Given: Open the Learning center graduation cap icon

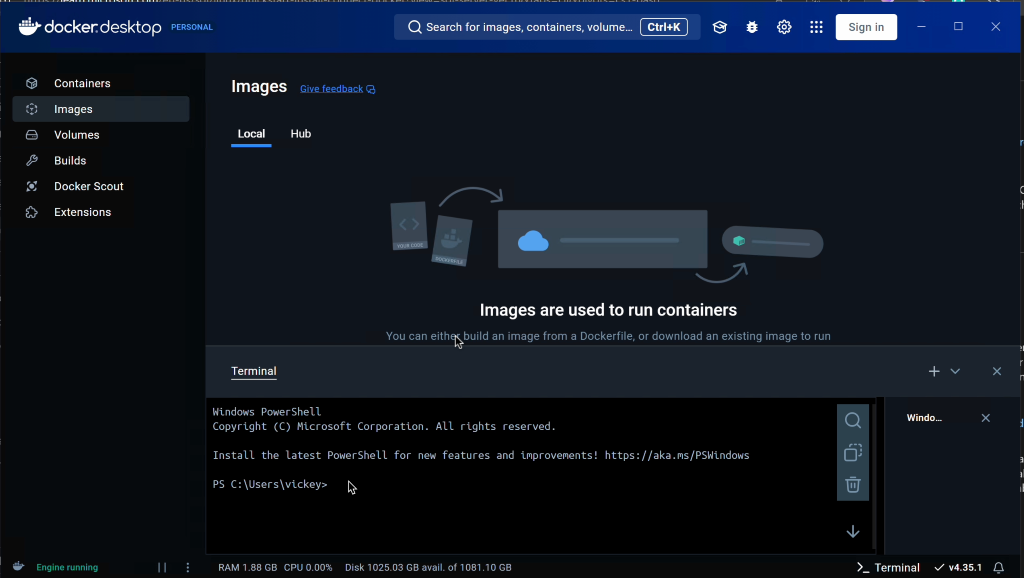Looking at the screenshot, I should tap(720, 27).
